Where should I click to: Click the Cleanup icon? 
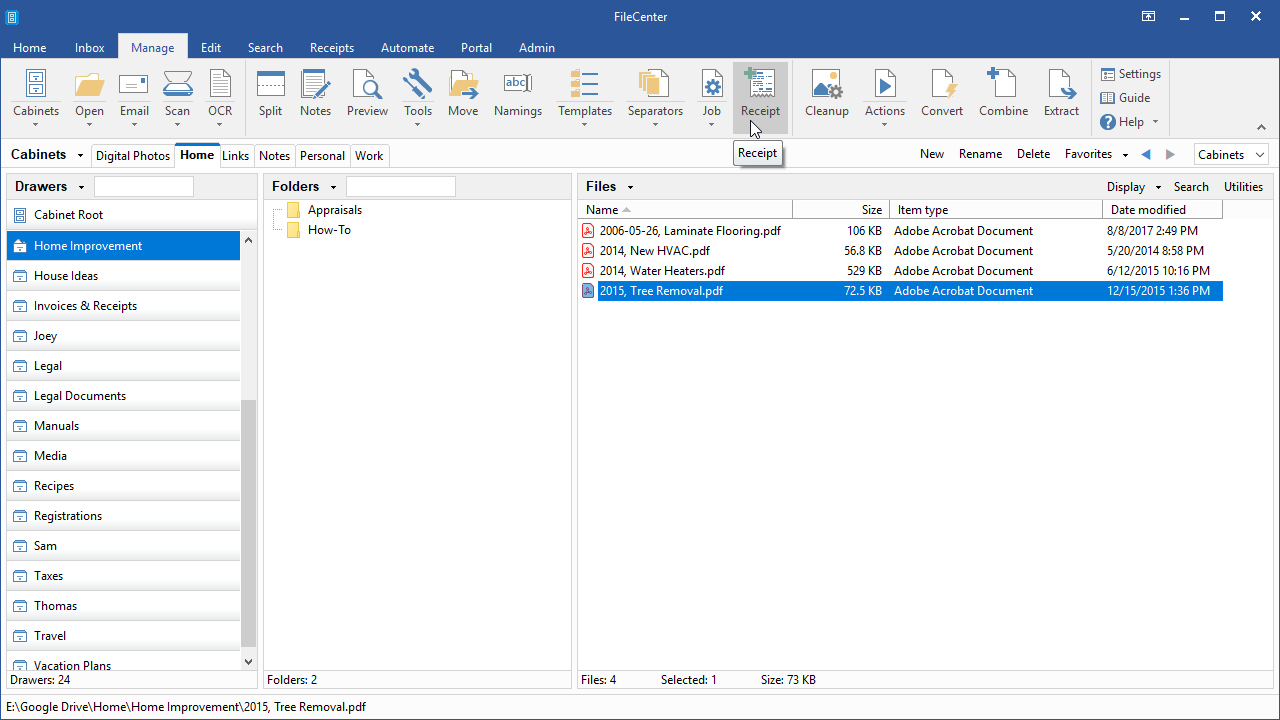[826, 94]
